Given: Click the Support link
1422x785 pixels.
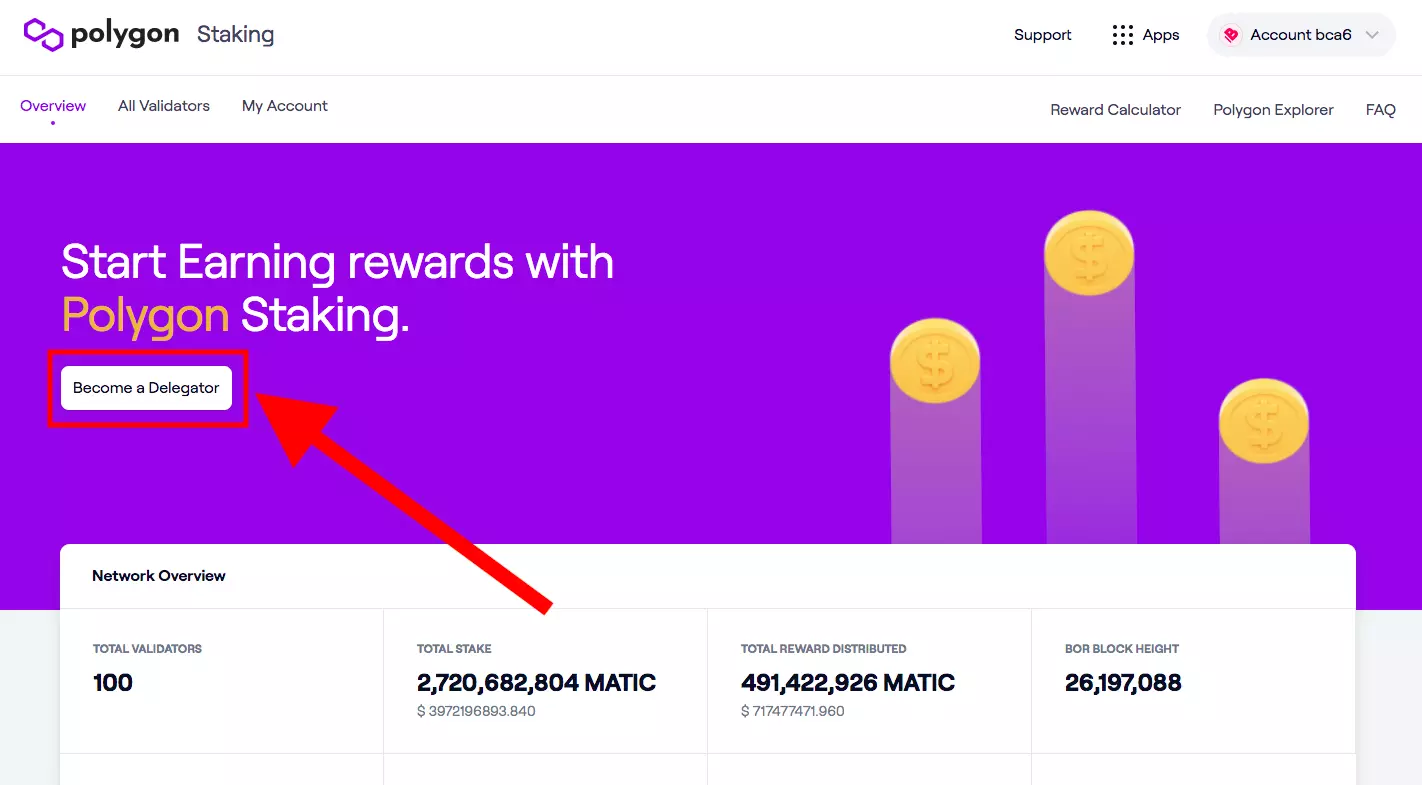Looking at the screenshot, I should (x=1042, y=35).
